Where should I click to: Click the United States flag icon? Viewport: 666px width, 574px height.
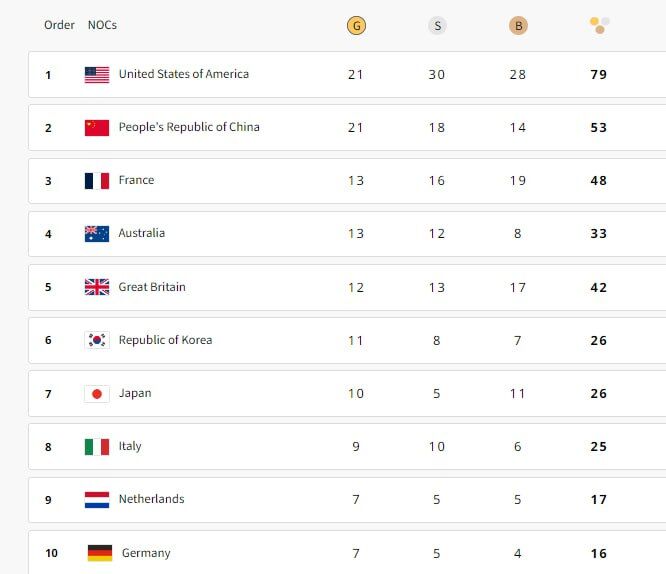97,75
